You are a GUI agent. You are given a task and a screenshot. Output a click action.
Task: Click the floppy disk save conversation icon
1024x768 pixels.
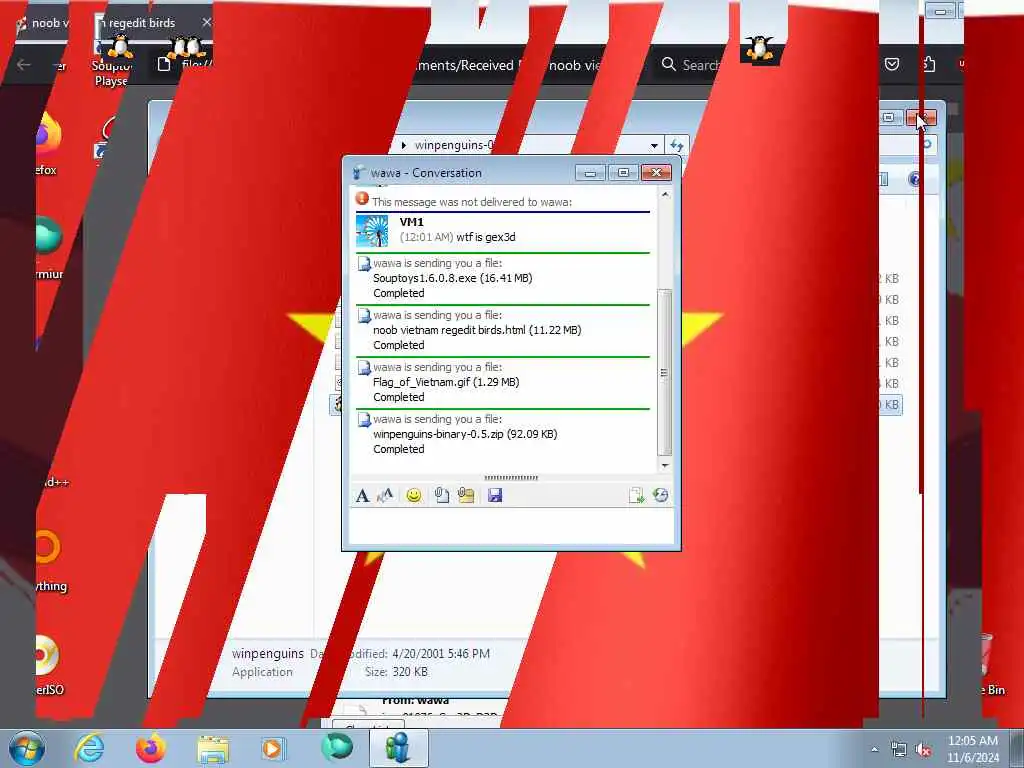pos(495,496)
